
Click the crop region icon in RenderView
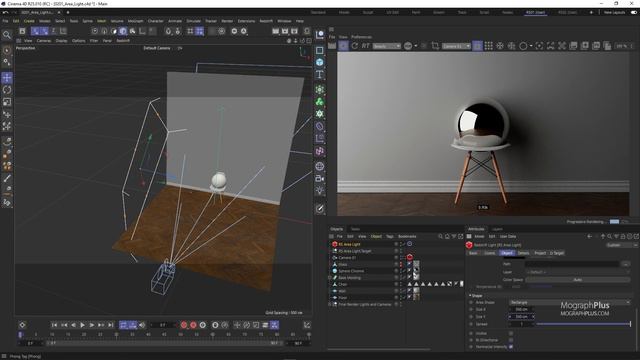(x=435, y=46)
